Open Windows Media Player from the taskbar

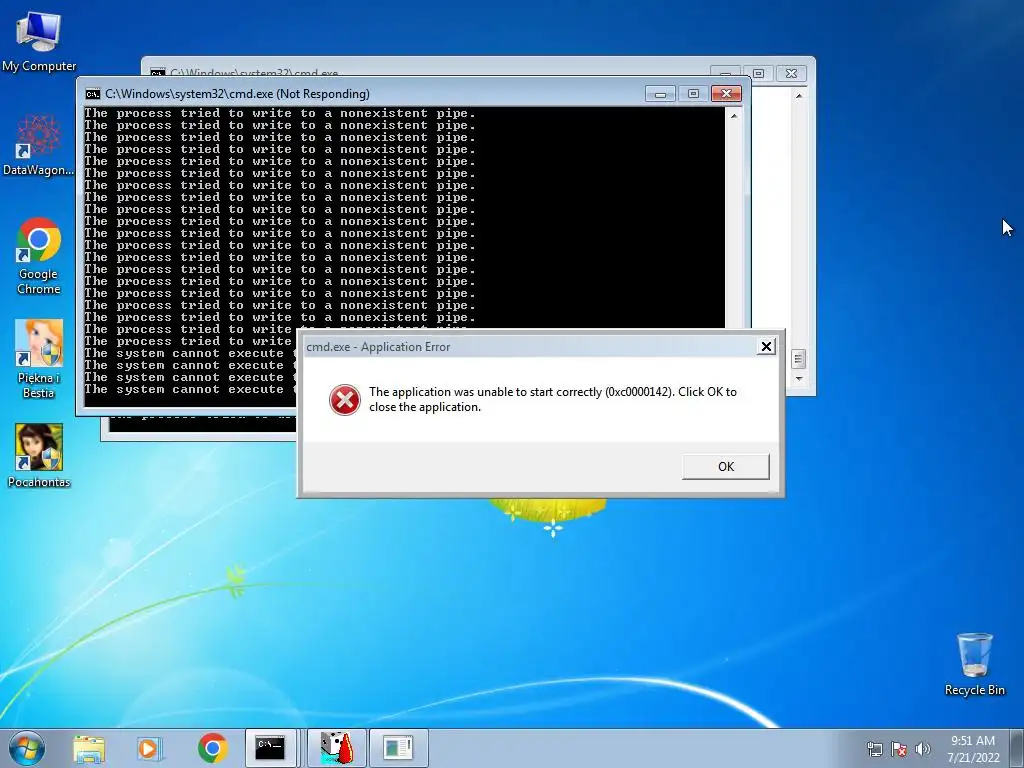(149, 748)
